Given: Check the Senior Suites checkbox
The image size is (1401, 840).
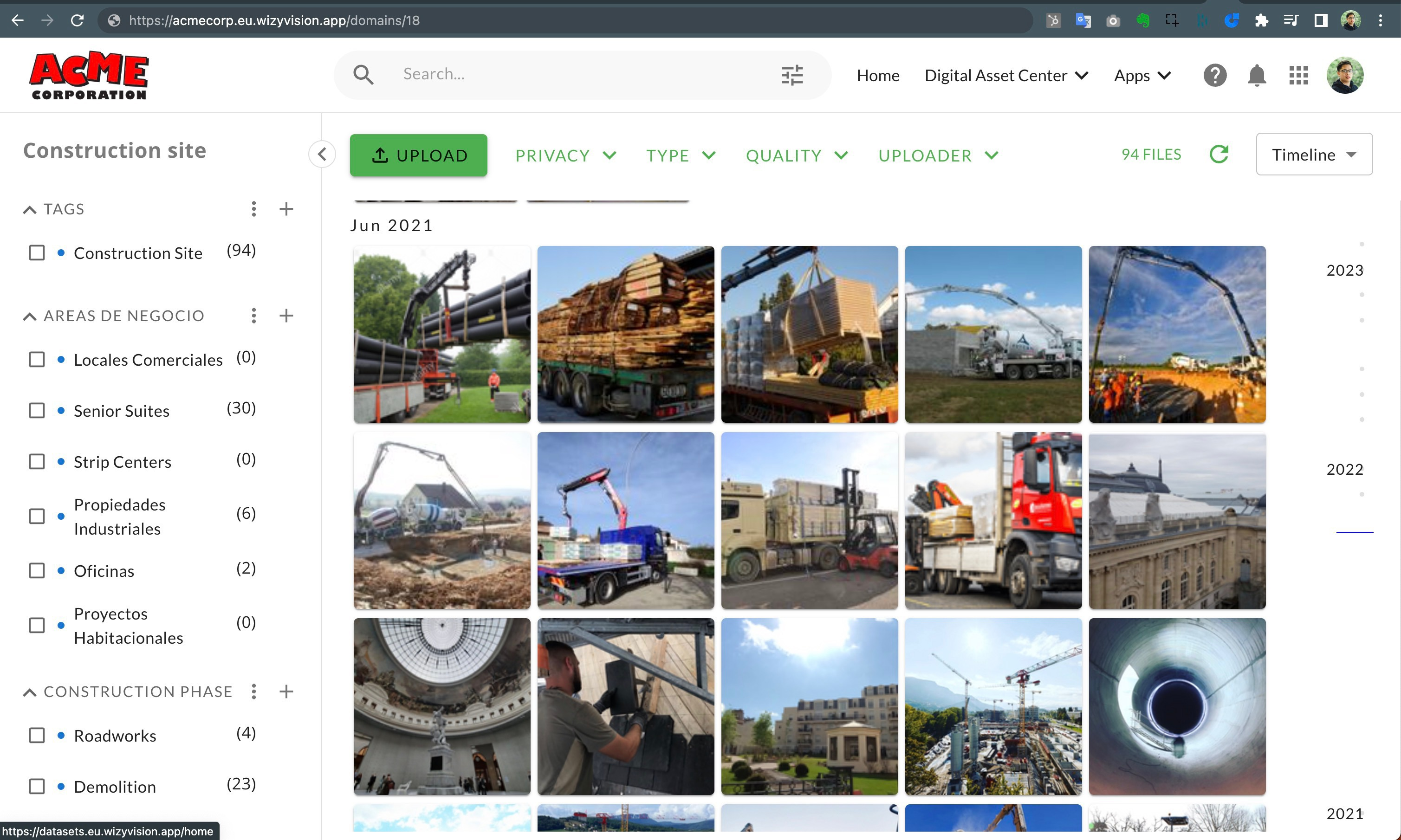Looking at the screenshot, I should [x=37, y=410].
